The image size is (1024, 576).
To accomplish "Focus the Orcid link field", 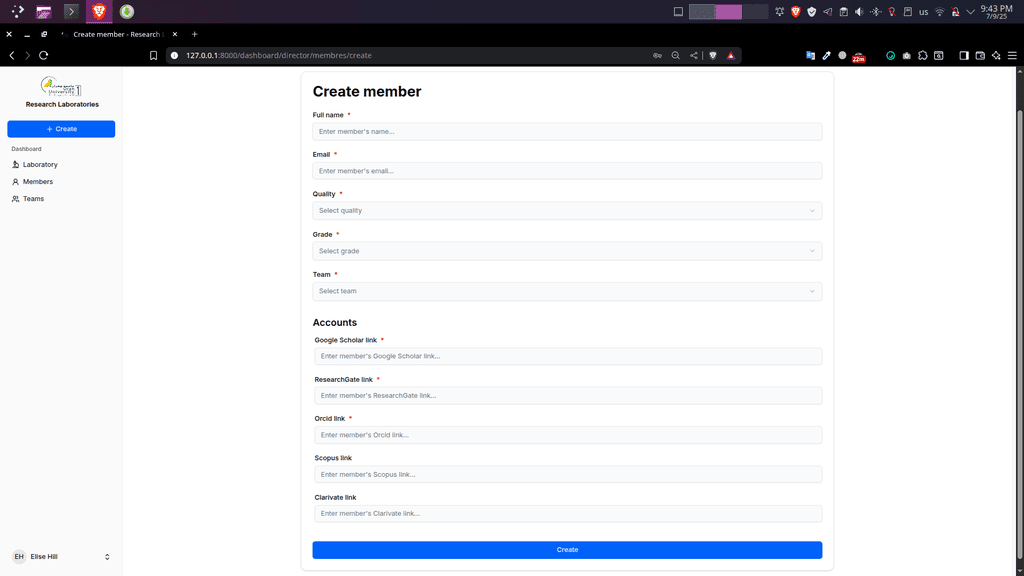I will coord(568,435).
